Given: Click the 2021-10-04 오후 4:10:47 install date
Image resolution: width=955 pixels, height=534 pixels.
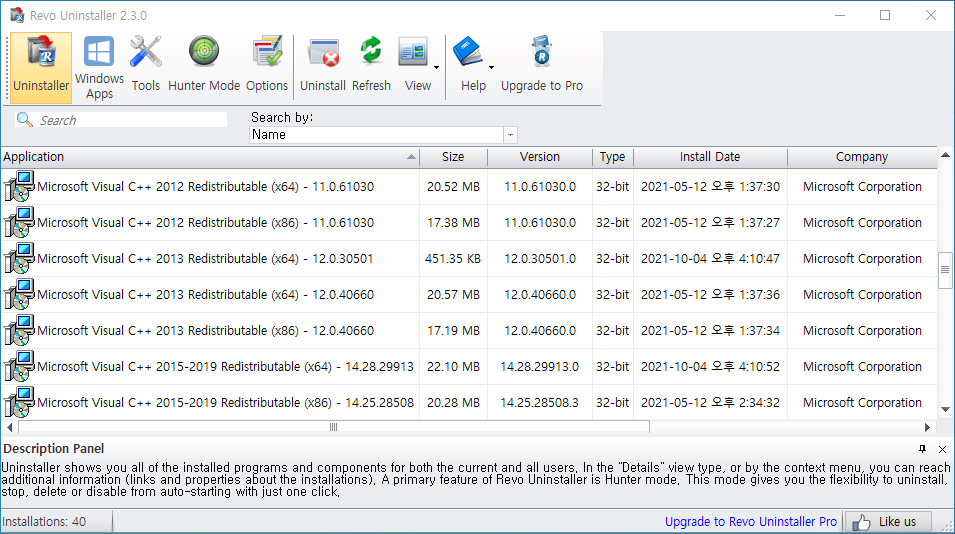Looking at the screenshot, I should coord(710,258).
